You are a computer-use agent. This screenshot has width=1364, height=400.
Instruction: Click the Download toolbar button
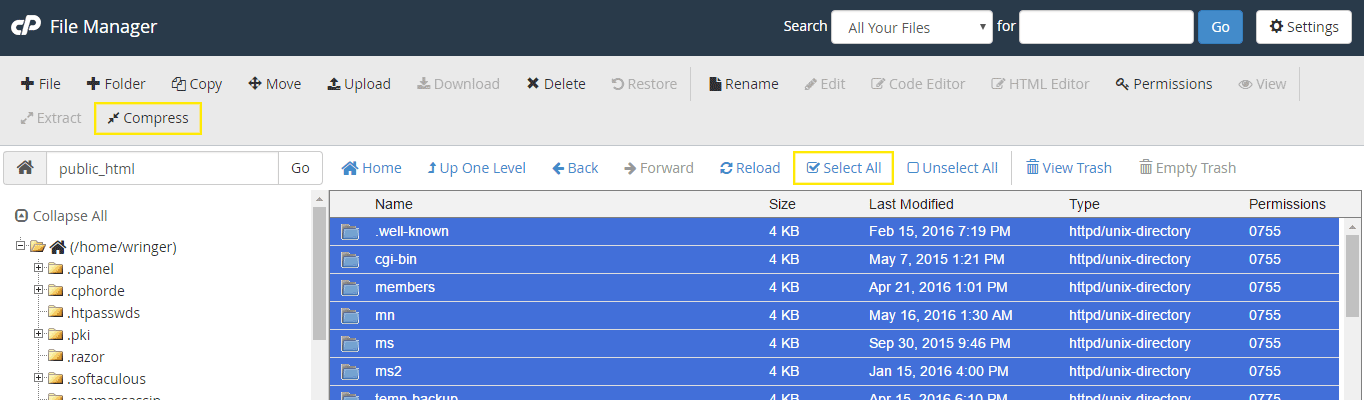458,84
